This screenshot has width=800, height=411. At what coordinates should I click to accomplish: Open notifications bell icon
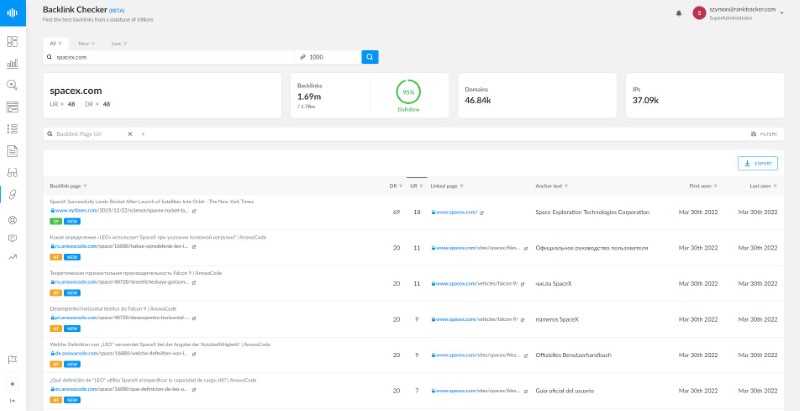(679, 13)
